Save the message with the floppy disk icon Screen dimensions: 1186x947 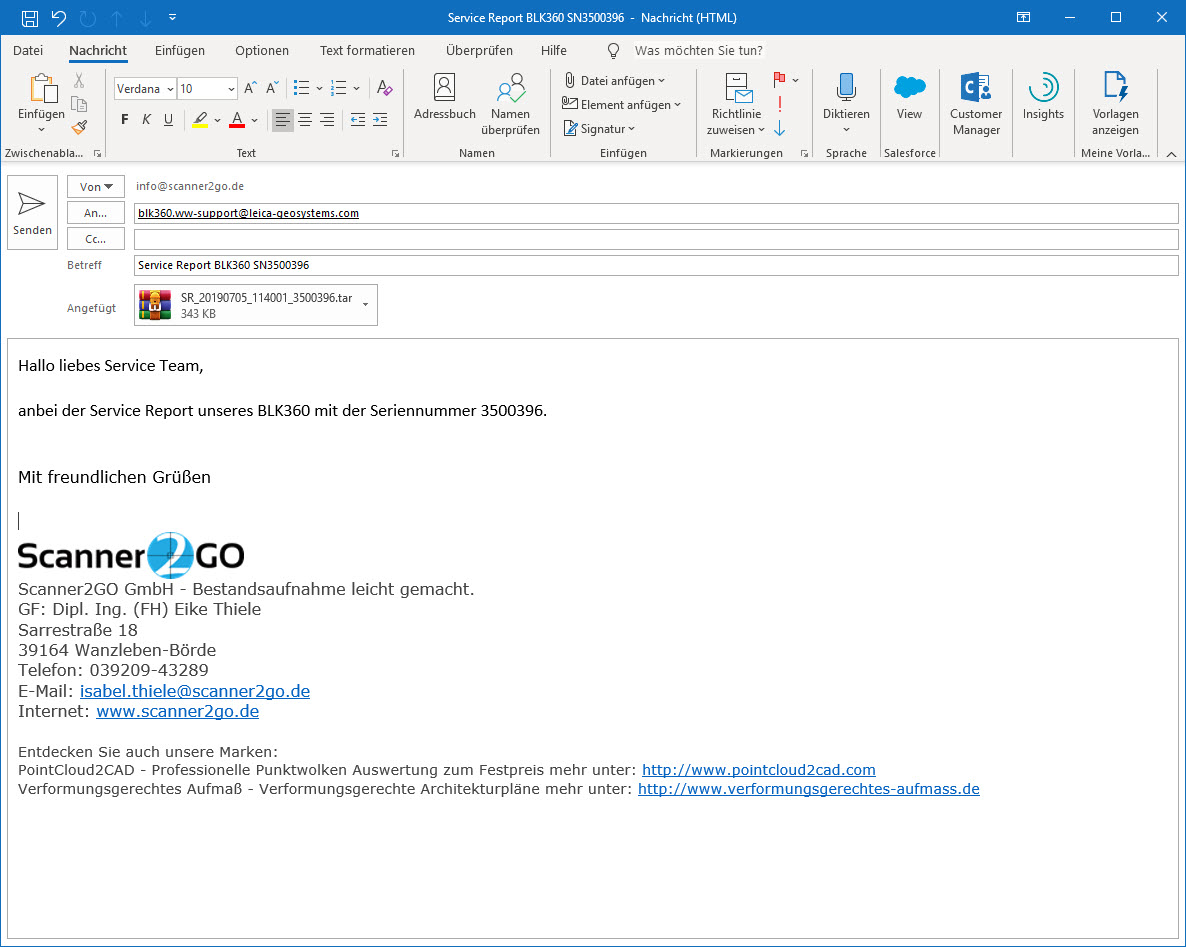29,17
